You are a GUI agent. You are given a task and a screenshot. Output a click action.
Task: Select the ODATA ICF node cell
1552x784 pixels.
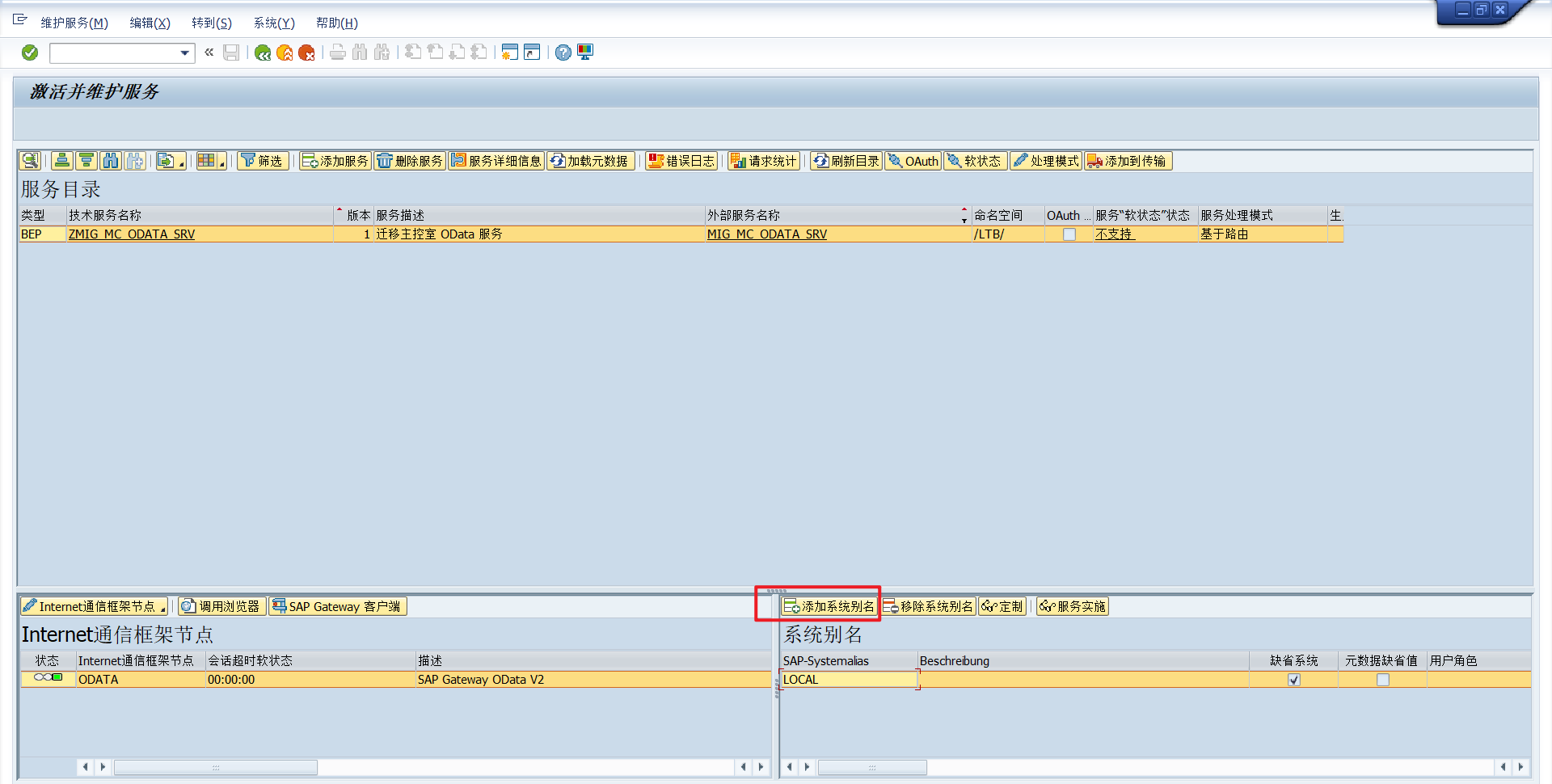[x=141, y=680]
